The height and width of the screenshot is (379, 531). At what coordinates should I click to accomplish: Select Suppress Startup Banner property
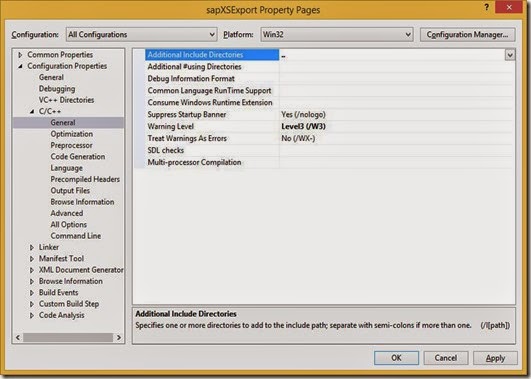point(212,114)
